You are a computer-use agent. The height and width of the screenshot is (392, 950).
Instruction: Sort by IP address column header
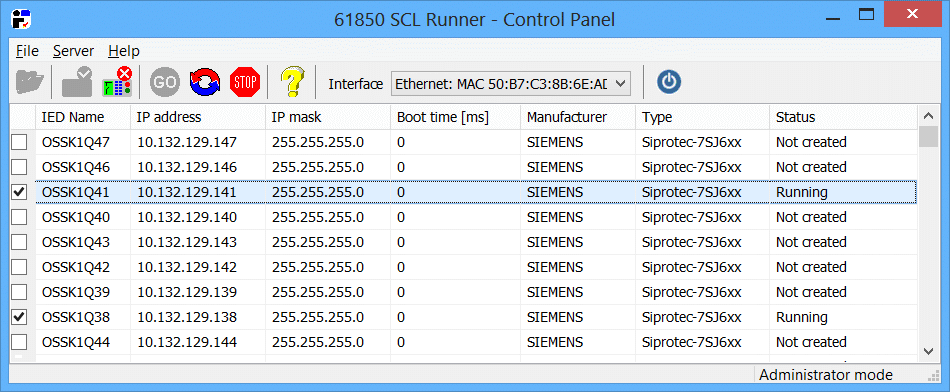click(198, 117)
